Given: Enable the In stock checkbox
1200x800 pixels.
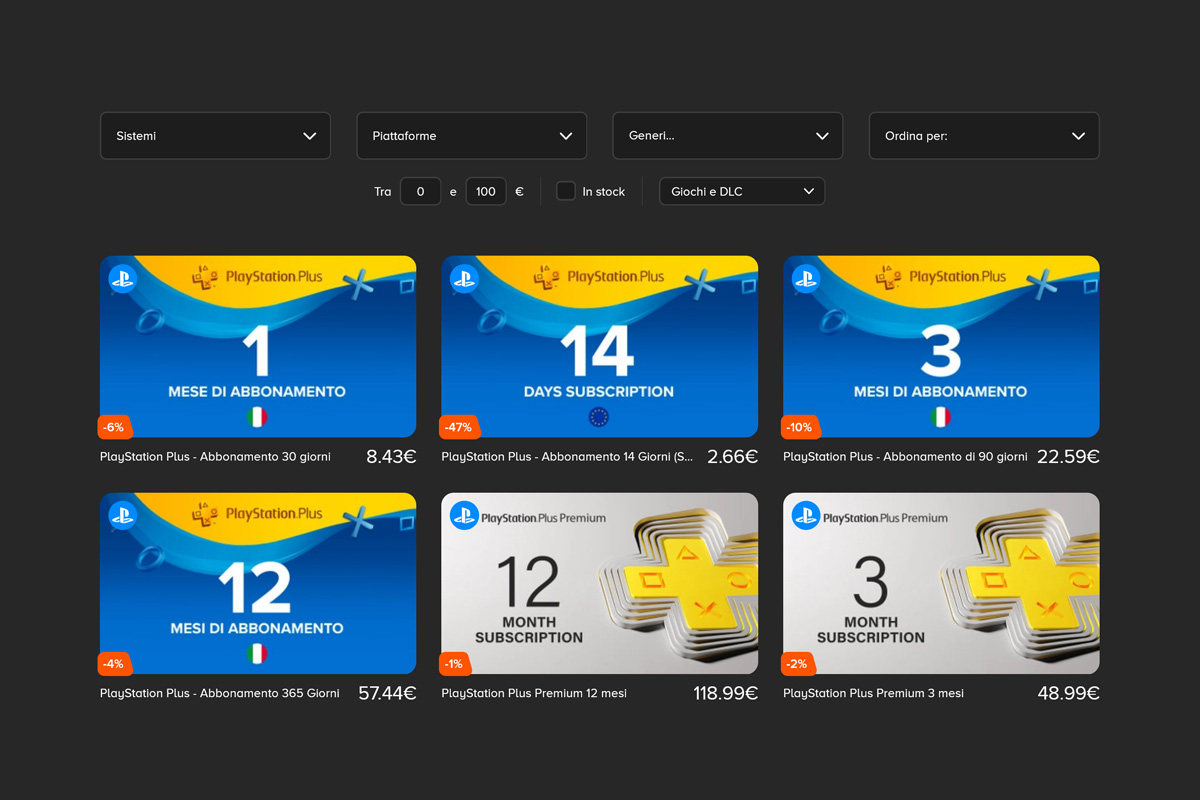Looking at the screenshot, I should click(x=566, y=191).
